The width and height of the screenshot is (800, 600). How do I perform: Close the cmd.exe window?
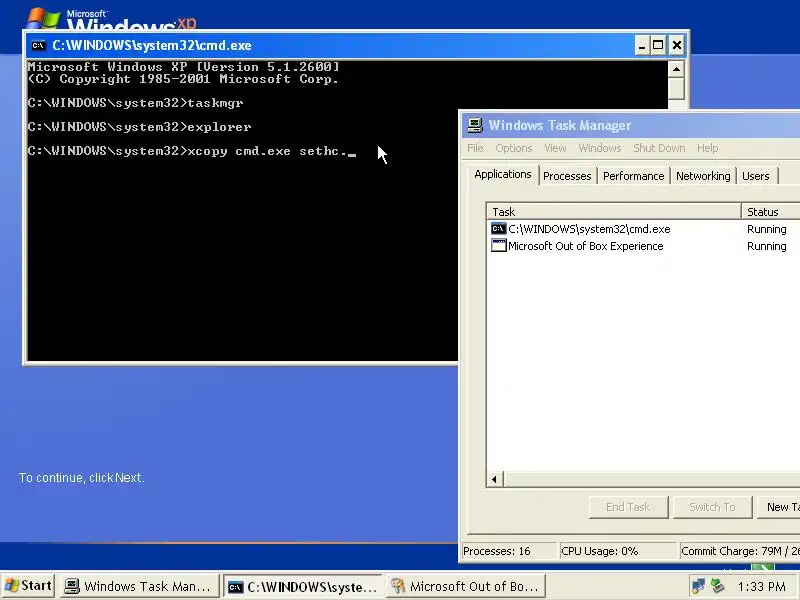tap(677, 45)
